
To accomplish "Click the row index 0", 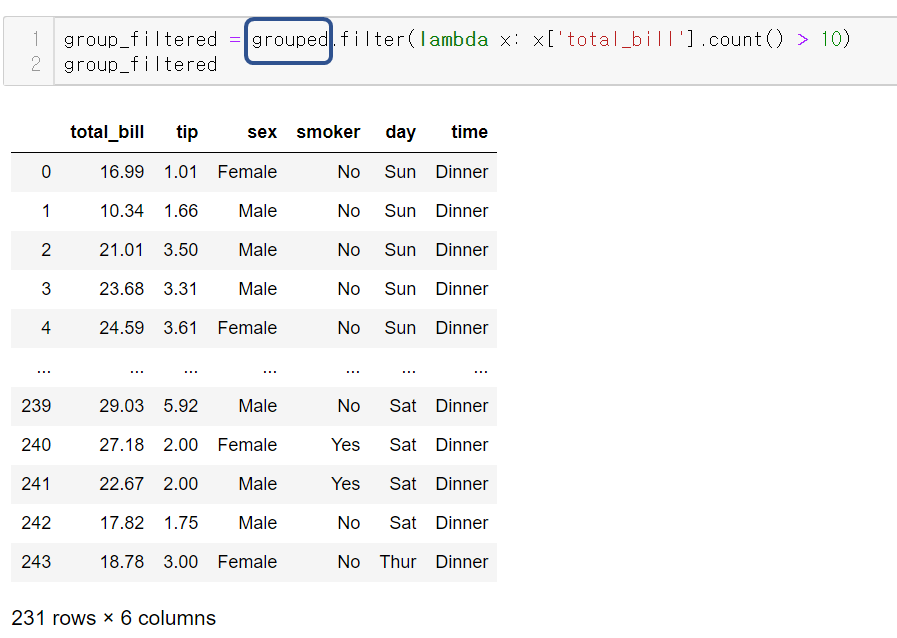I will coord(46,172).
